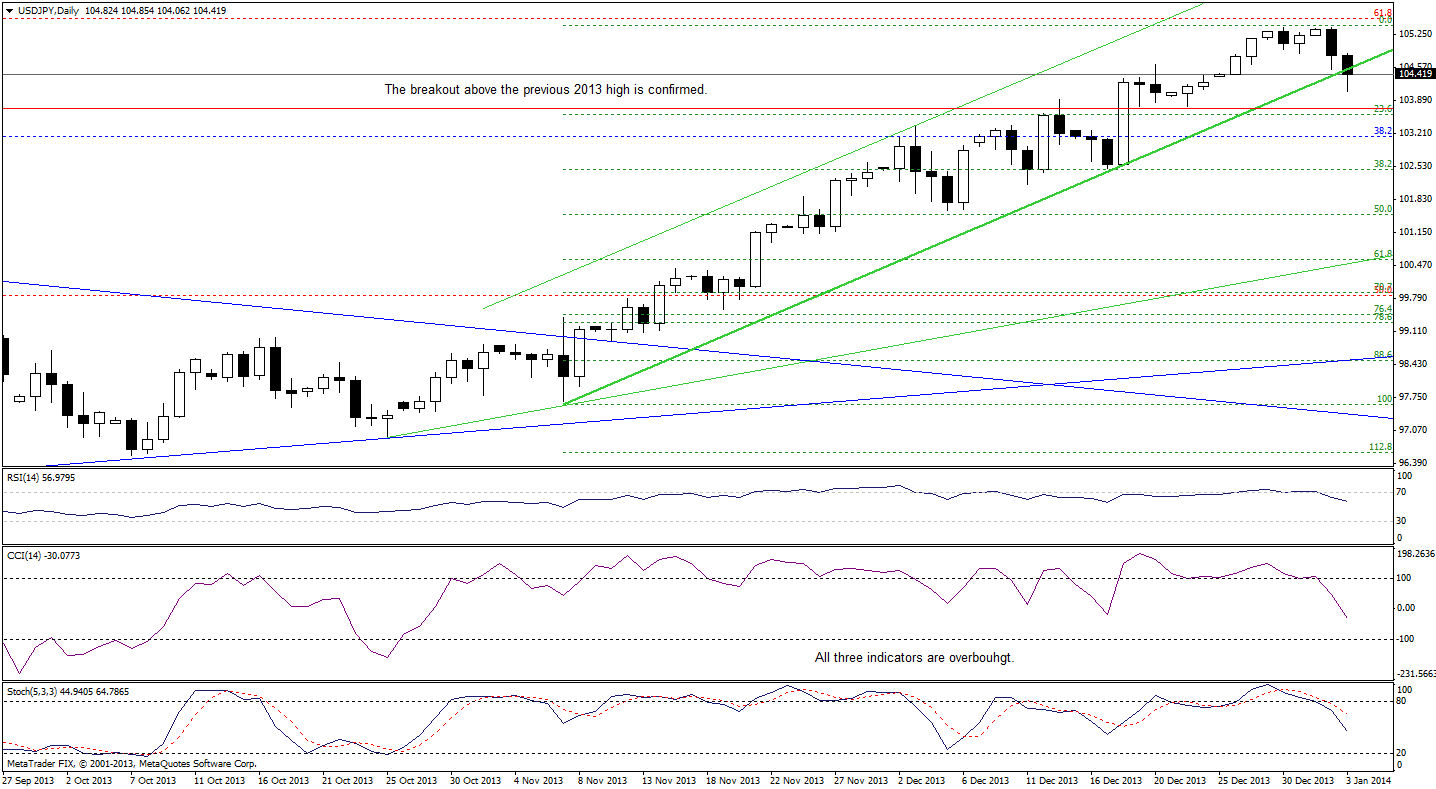Click the green 38.2 Fibonacci level label
This screenshot has height=789, width=1436.
tap(1383, 164)
